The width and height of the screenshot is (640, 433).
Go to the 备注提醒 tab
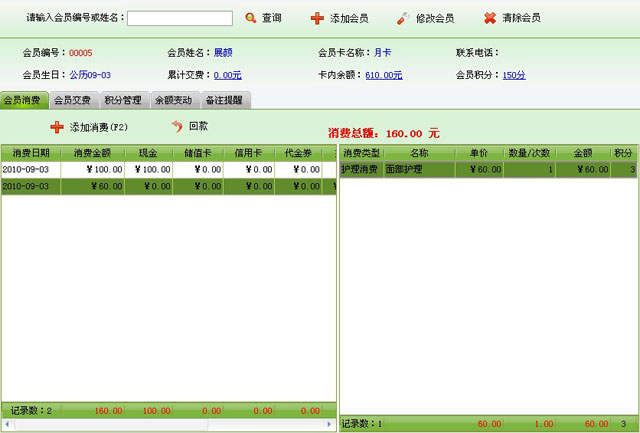pos(224,100)
